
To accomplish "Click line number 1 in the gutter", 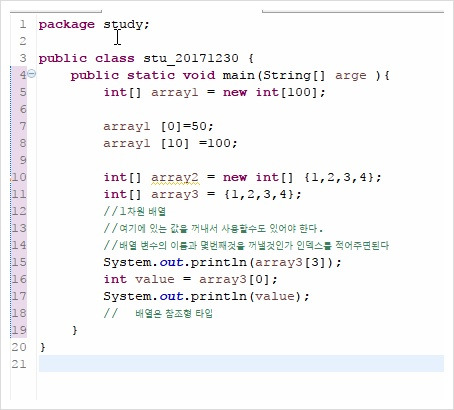I will (x=23, y=25).
